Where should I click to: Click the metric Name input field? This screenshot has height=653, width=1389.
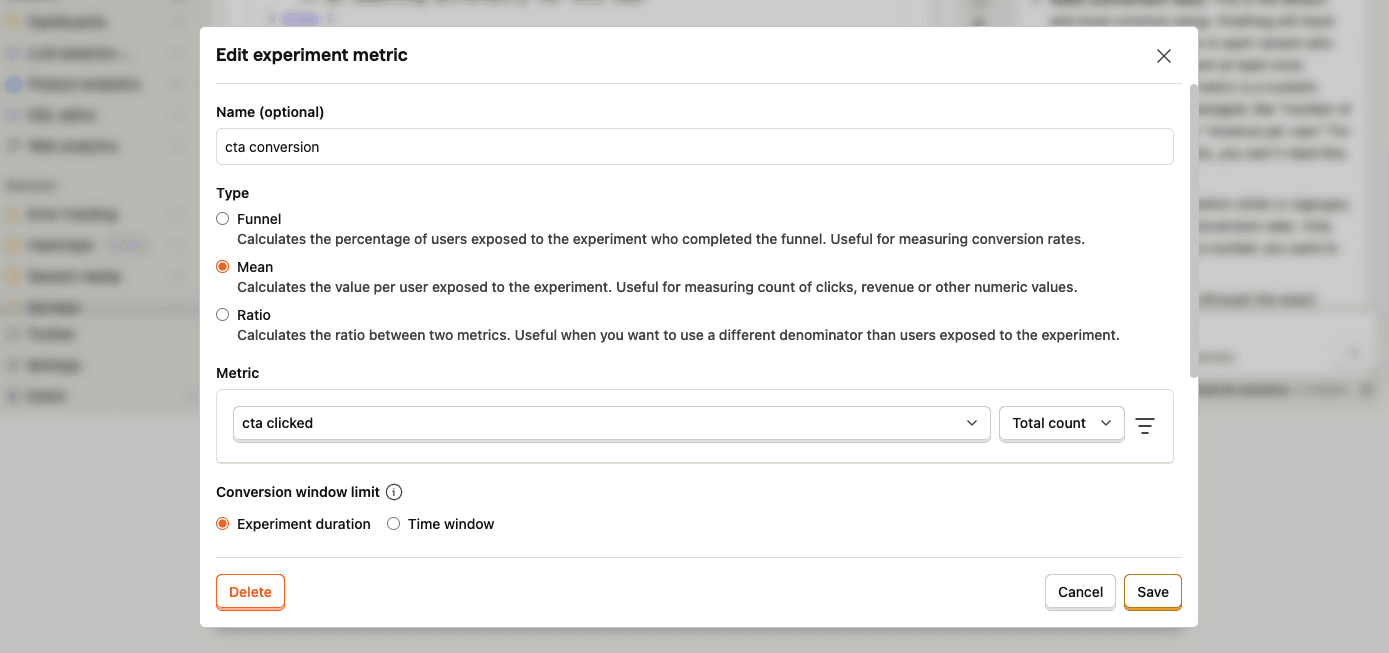click(694, 147)
